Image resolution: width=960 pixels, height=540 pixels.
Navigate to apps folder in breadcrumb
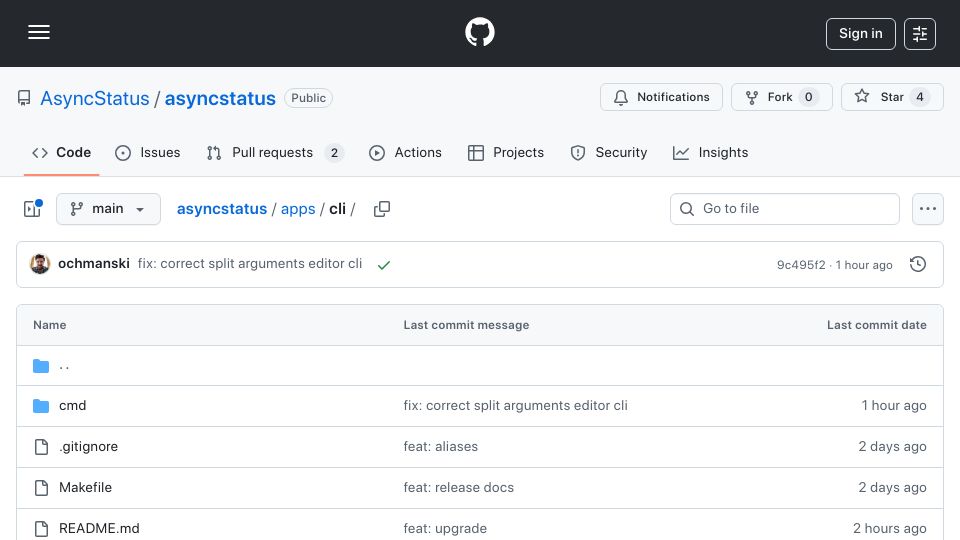pyautogui.click(x=298, y=209)
